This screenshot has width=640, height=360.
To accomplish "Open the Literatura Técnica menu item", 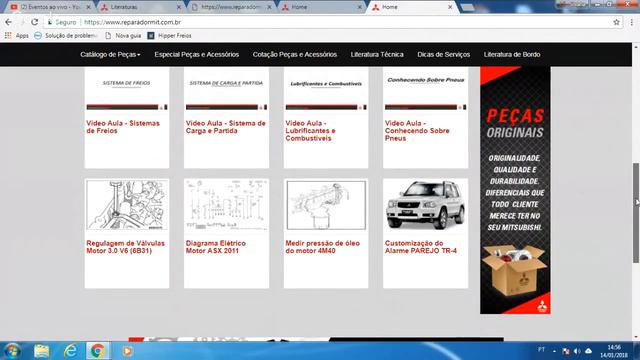I will 377,54.
